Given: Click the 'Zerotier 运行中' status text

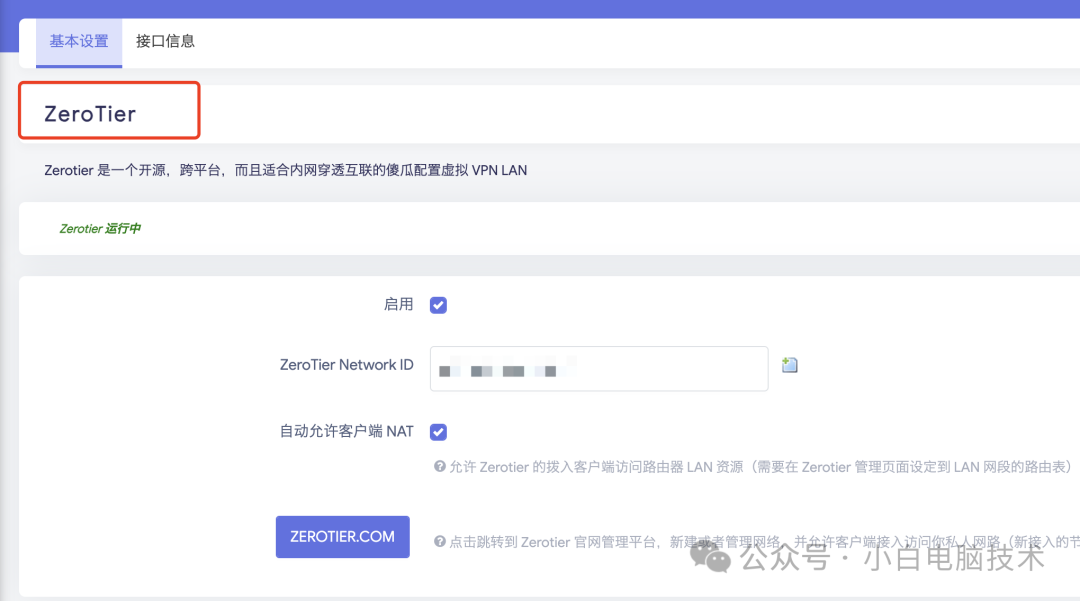Looking at the screenshot, I should 100,229.
